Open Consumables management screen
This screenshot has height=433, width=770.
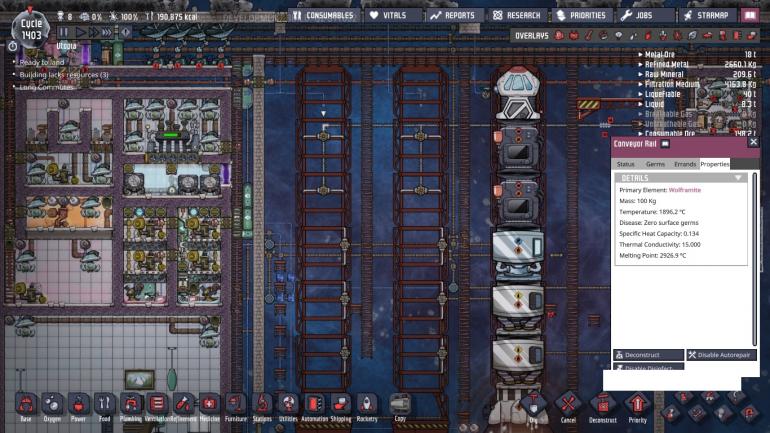click(x=323, y=16)
